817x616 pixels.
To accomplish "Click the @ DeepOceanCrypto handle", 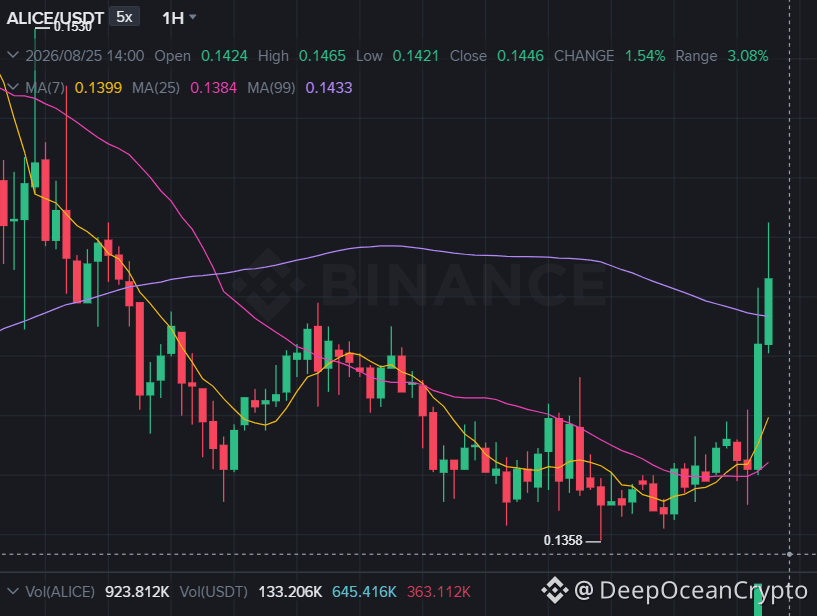I will pos(691,590).
